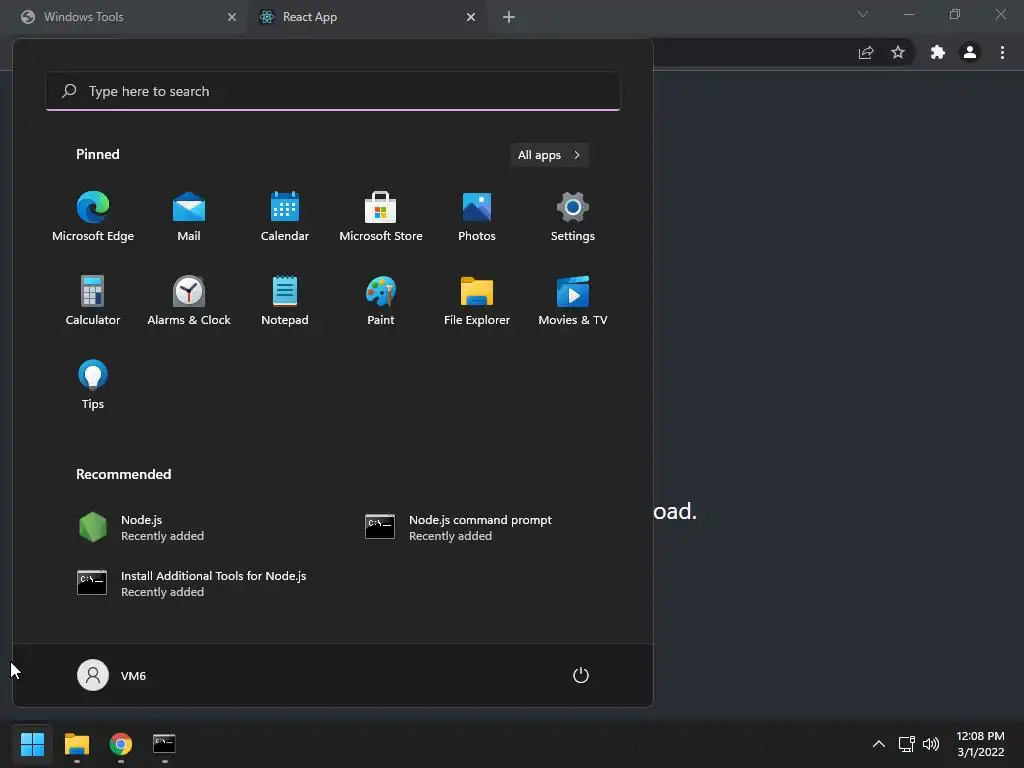This screenshot has width=1024, height=768.
Task: Open Install Additional Tools for Node.js
Action: point(191,583)
